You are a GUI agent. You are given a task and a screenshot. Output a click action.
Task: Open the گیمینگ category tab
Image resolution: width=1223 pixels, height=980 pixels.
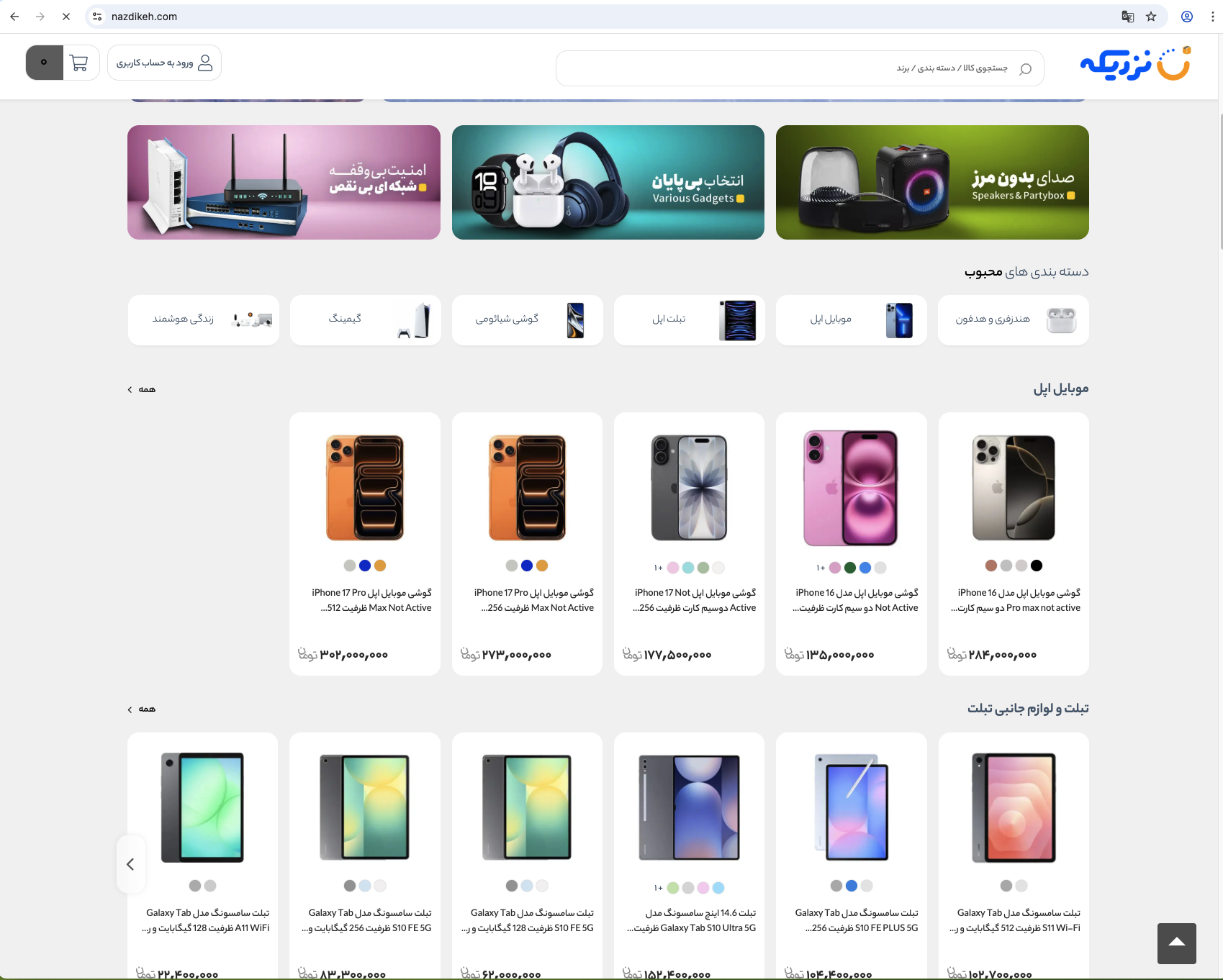(366, 320)
